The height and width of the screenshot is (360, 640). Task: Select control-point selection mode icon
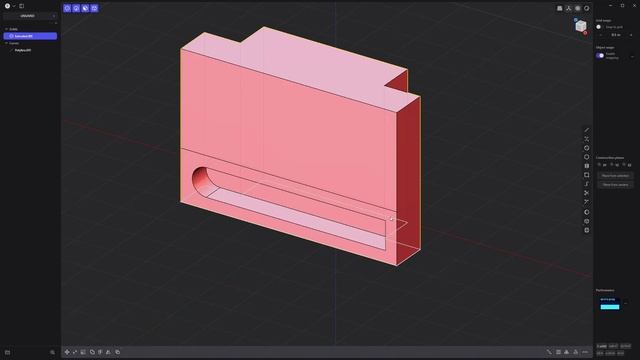(67, 8)
